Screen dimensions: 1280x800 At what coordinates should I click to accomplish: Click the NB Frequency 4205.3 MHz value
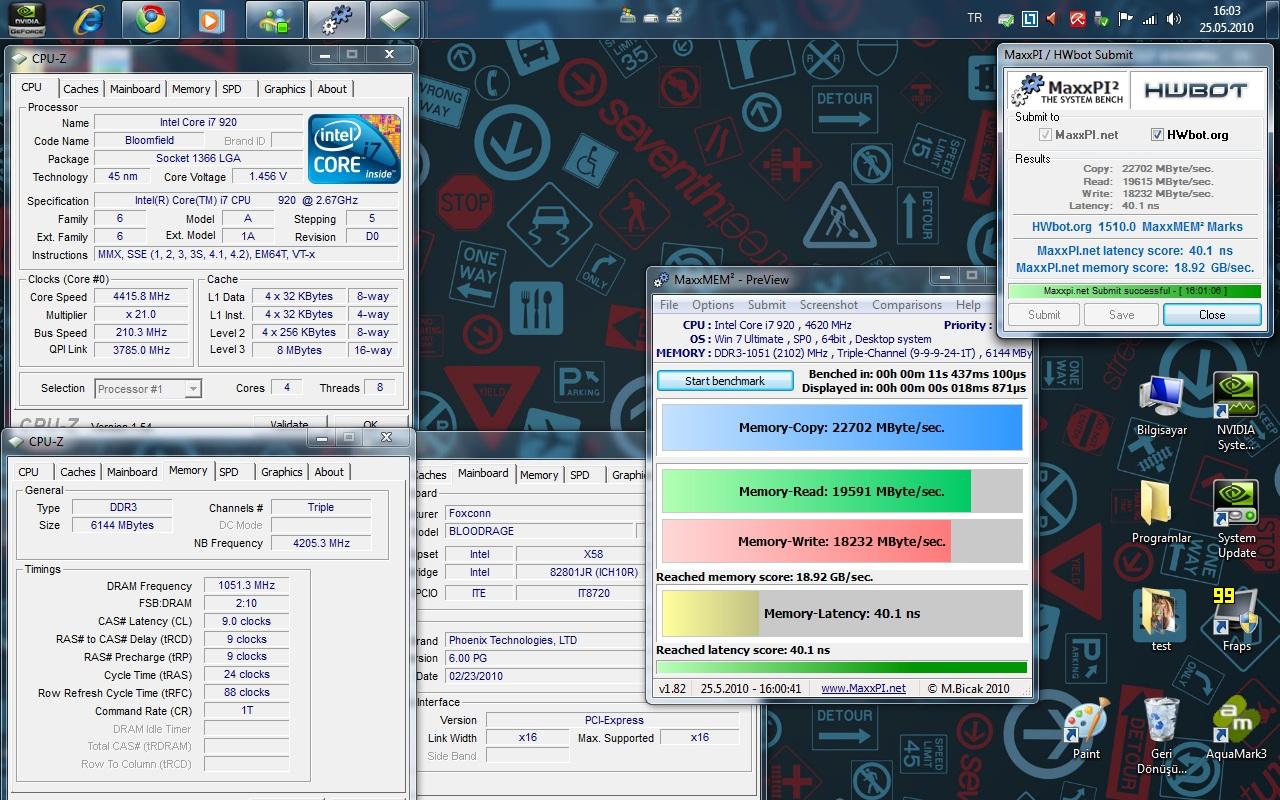click(321, 543)
